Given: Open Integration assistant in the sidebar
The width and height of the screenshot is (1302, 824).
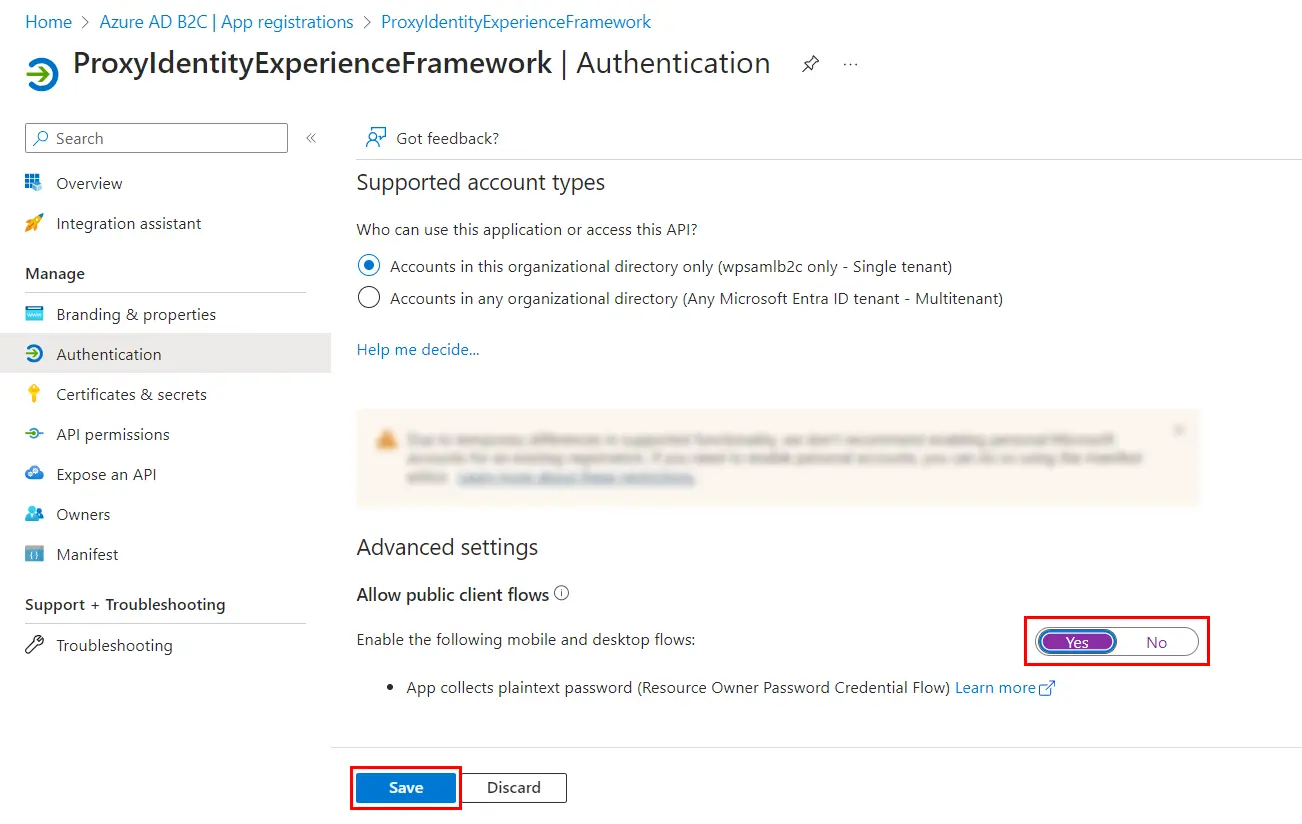Looking at the screenshot, I should click(129, 223).
